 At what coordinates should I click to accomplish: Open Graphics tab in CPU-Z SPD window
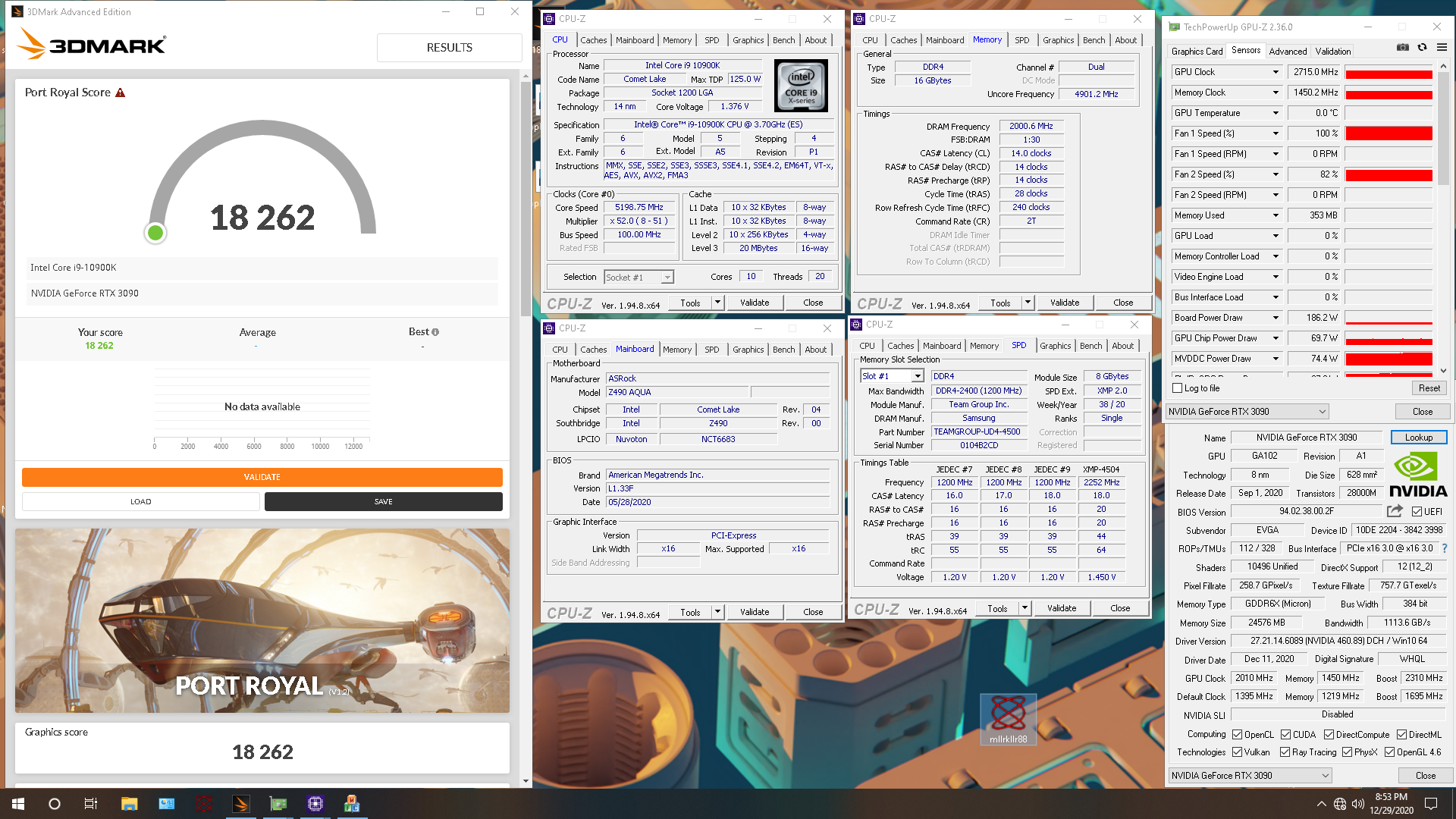(1055, 346)
